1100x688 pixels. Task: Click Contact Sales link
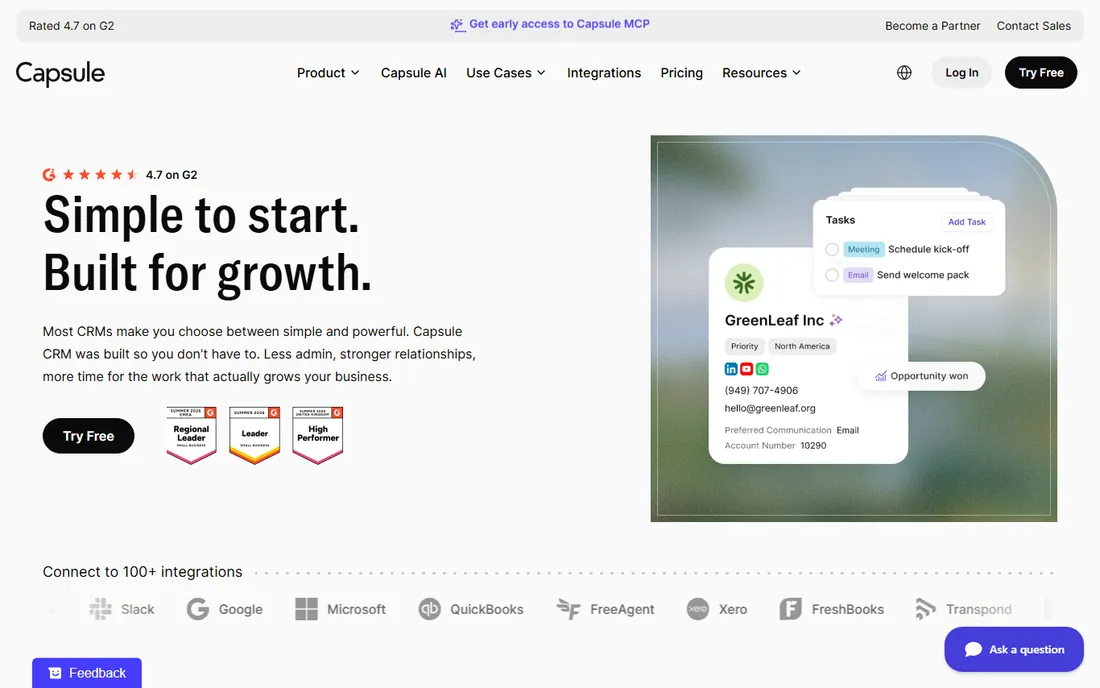[1033, 26]
